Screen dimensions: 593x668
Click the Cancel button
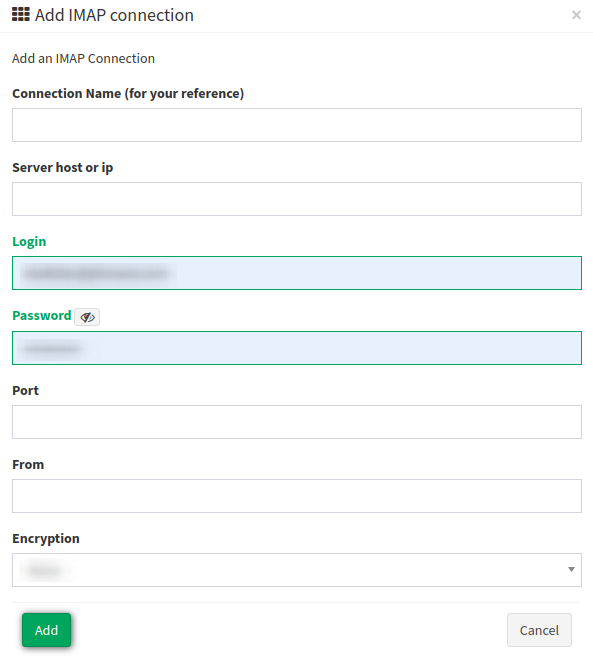(539, 630)
